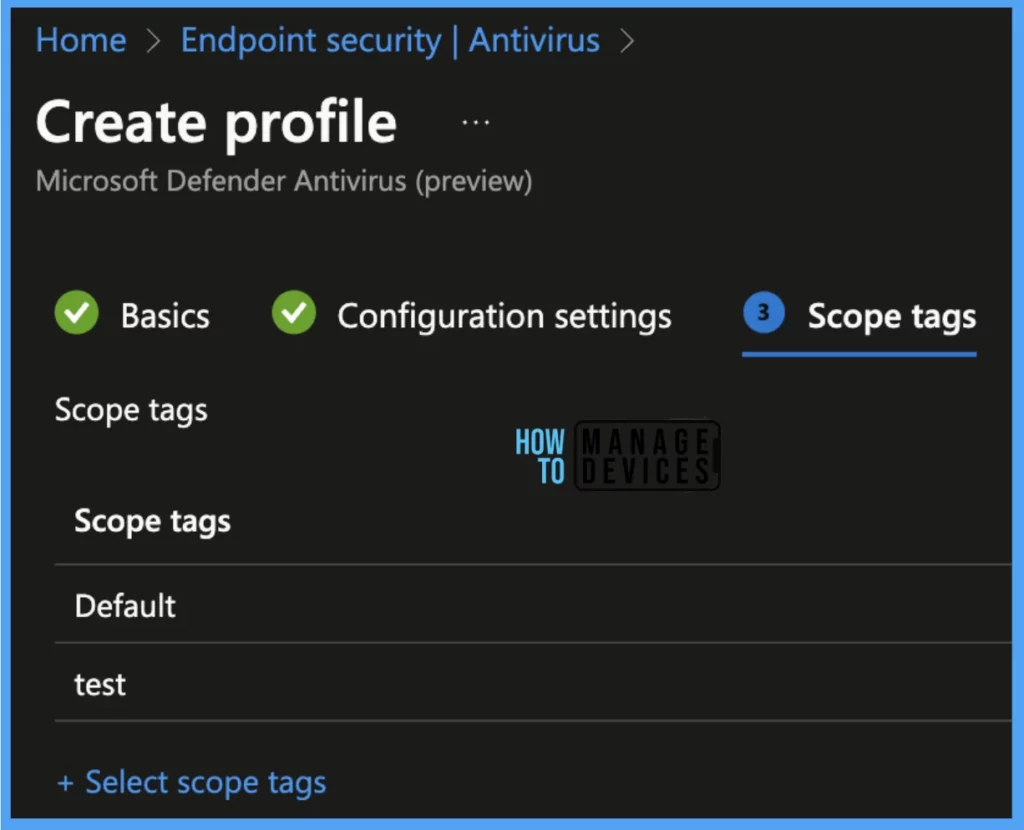
Task: Click the green checkmark for Configuration settings
Action: [294, 313]
